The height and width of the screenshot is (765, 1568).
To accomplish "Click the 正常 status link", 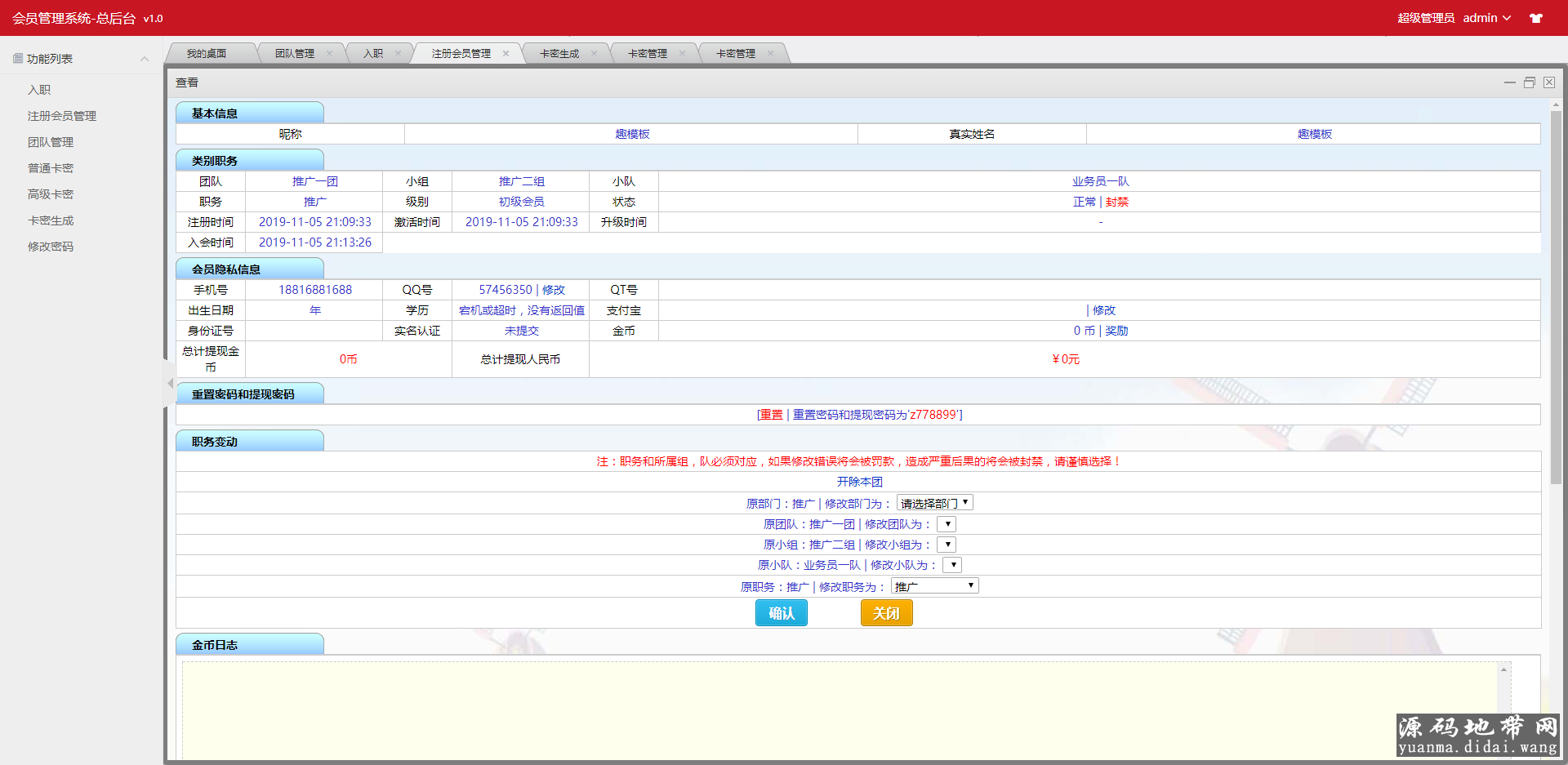I will coord(1085,202).
